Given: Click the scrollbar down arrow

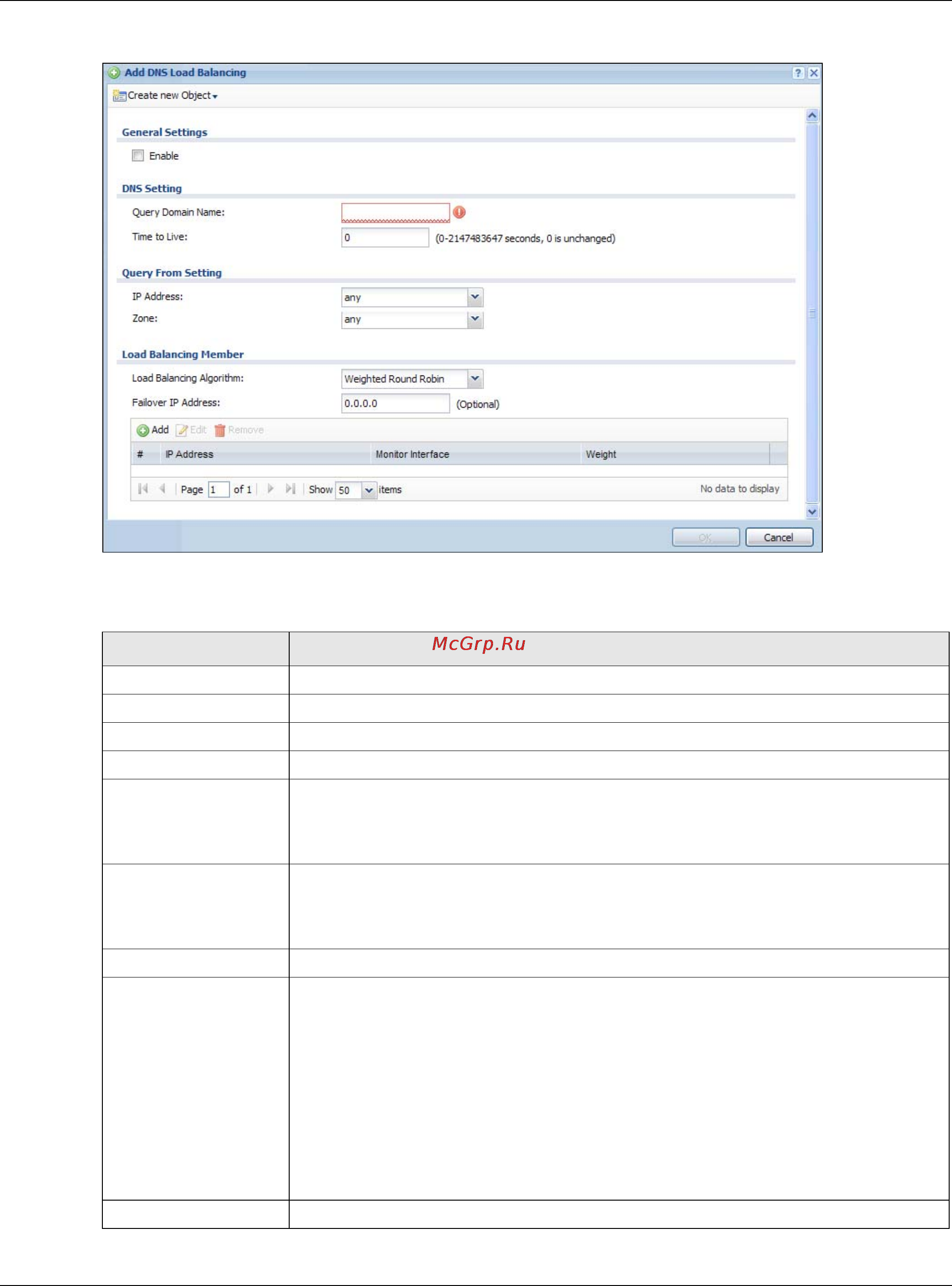Looking at the screenshot, I should (x=812, y=512).
